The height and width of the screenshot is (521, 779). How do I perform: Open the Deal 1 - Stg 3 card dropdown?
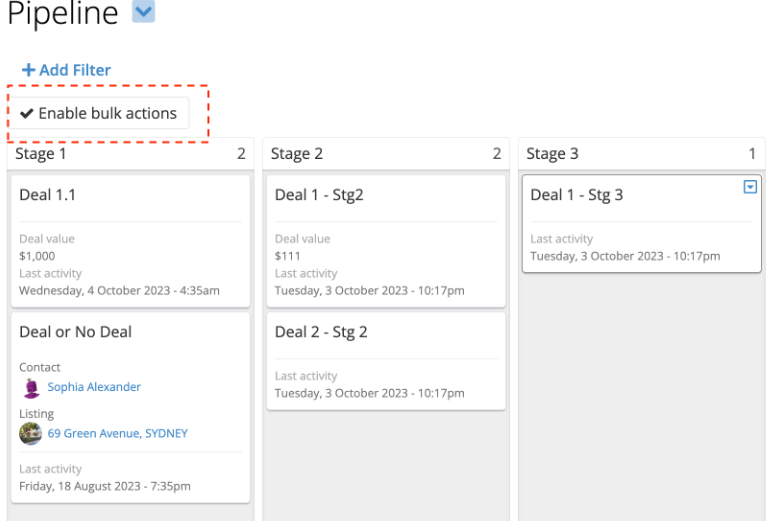(750, 187)
